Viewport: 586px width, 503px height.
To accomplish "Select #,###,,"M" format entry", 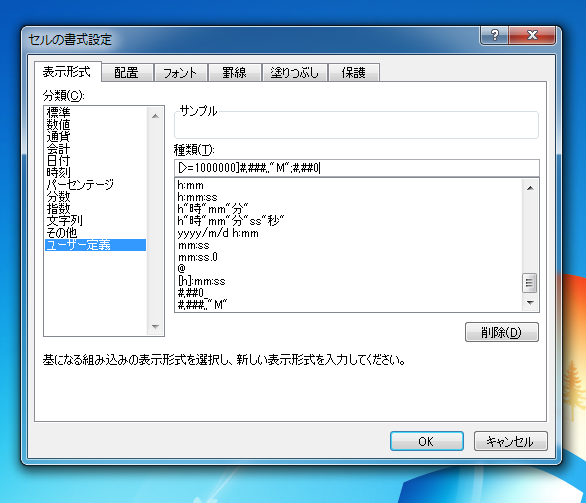I will 349,305.
